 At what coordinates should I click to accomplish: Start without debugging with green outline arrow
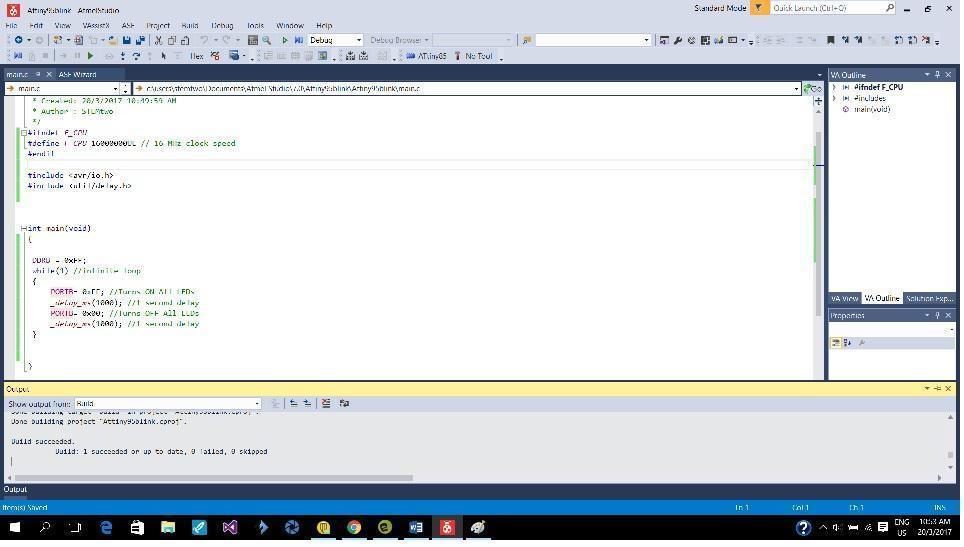[x=285, y=40]
